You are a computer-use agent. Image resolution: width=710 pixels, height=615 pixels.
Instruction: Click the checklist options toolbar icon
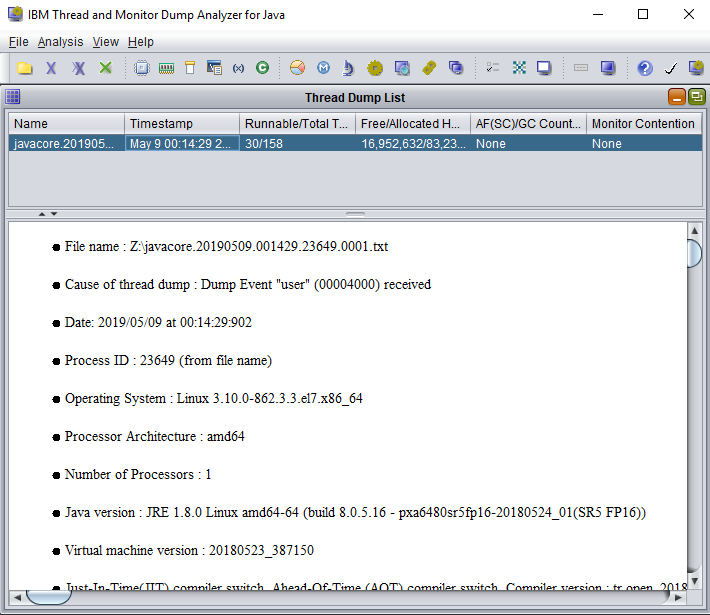coord(492,68)
